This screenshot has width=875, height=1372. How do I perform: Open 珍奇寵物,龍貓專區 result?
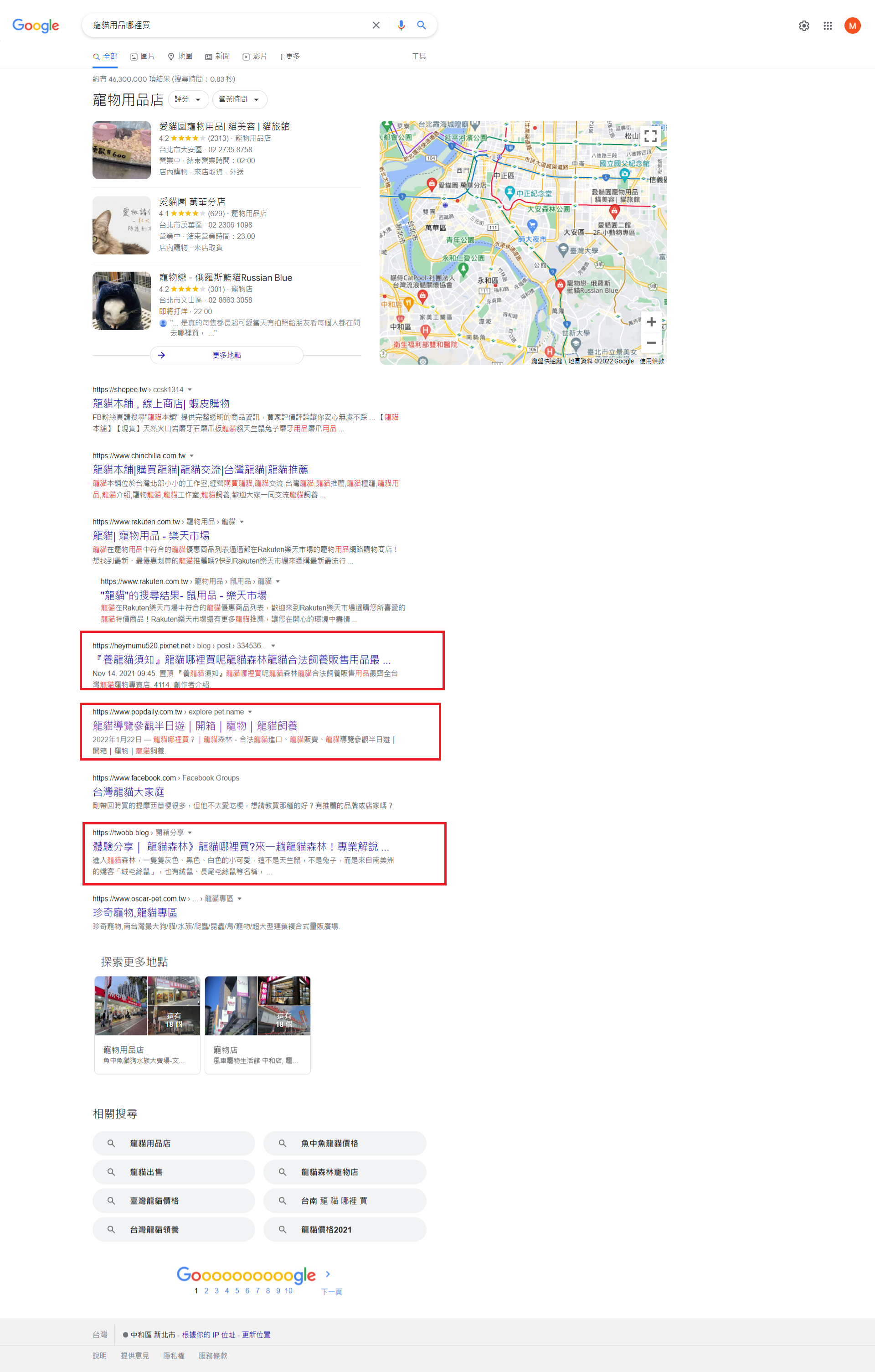tap(135, 912)
